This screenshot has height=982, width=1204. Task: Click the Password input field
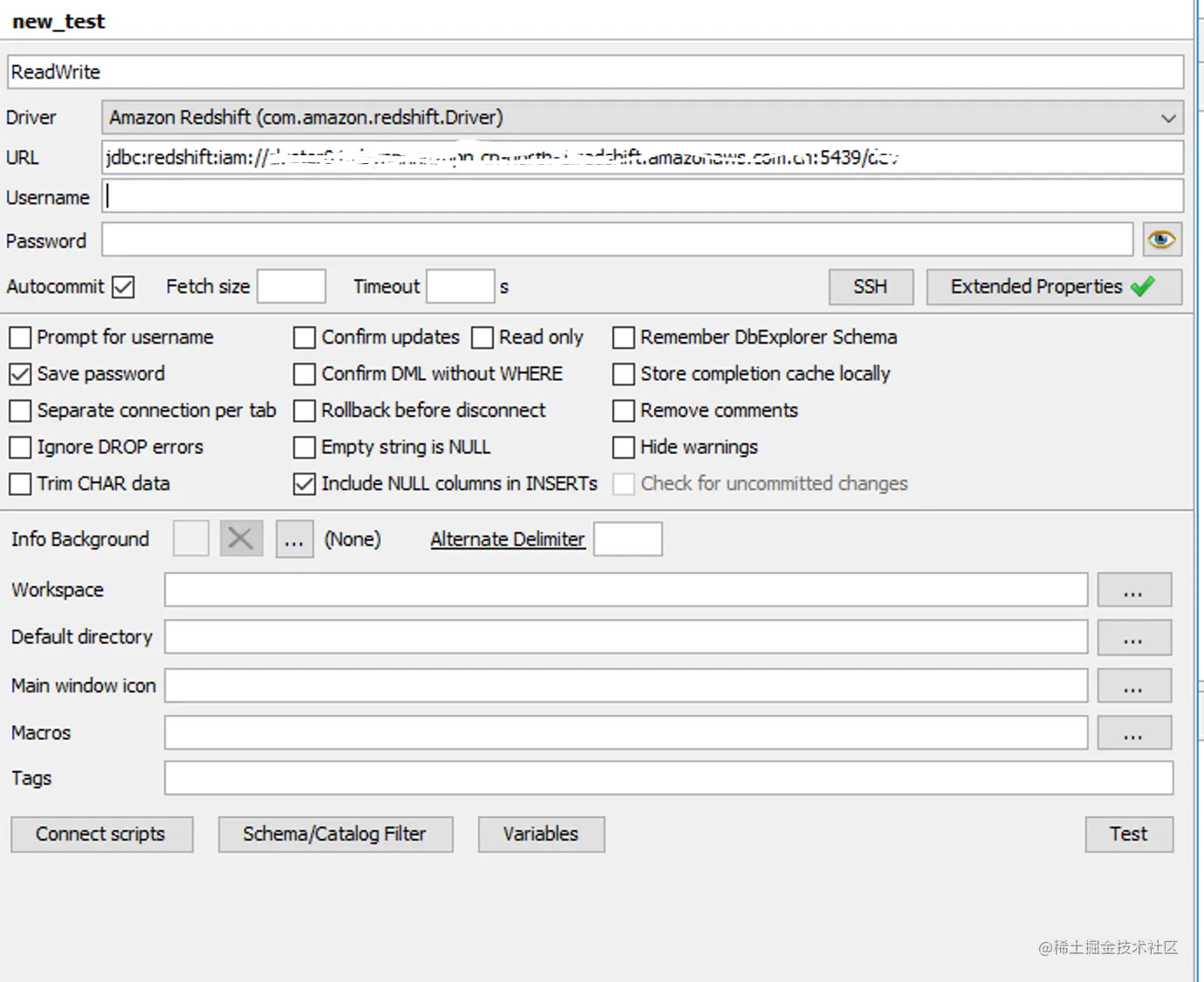tap(618, 240)
